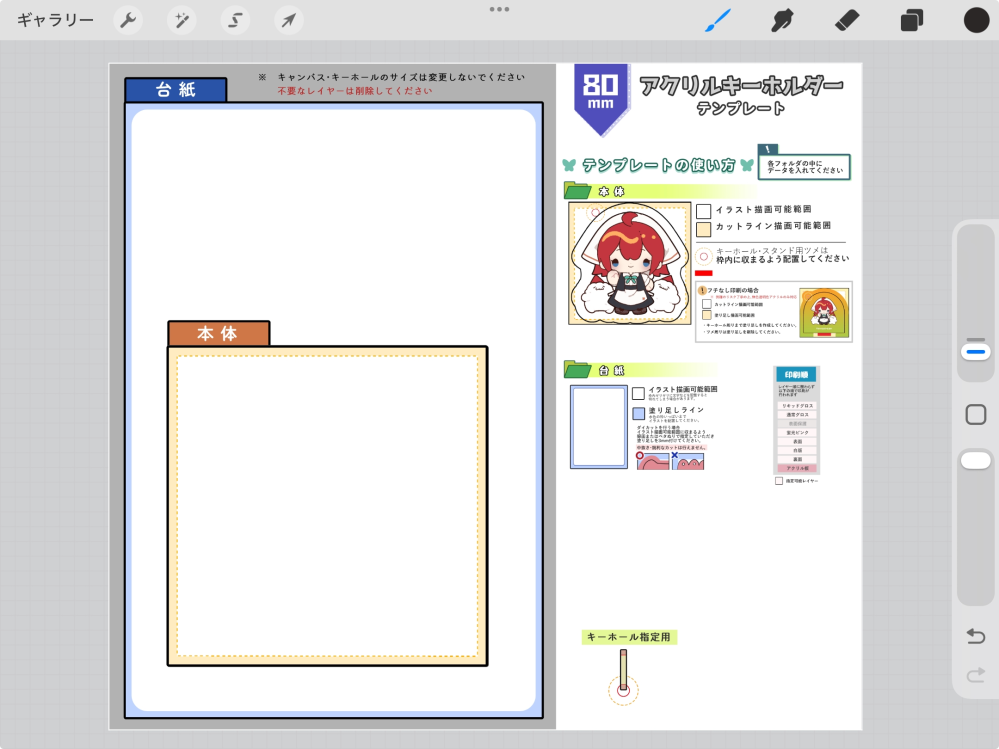Tap the three-dot multitasking indicator at top
This screenshot has height=749, width=999.
click(500, 9)
